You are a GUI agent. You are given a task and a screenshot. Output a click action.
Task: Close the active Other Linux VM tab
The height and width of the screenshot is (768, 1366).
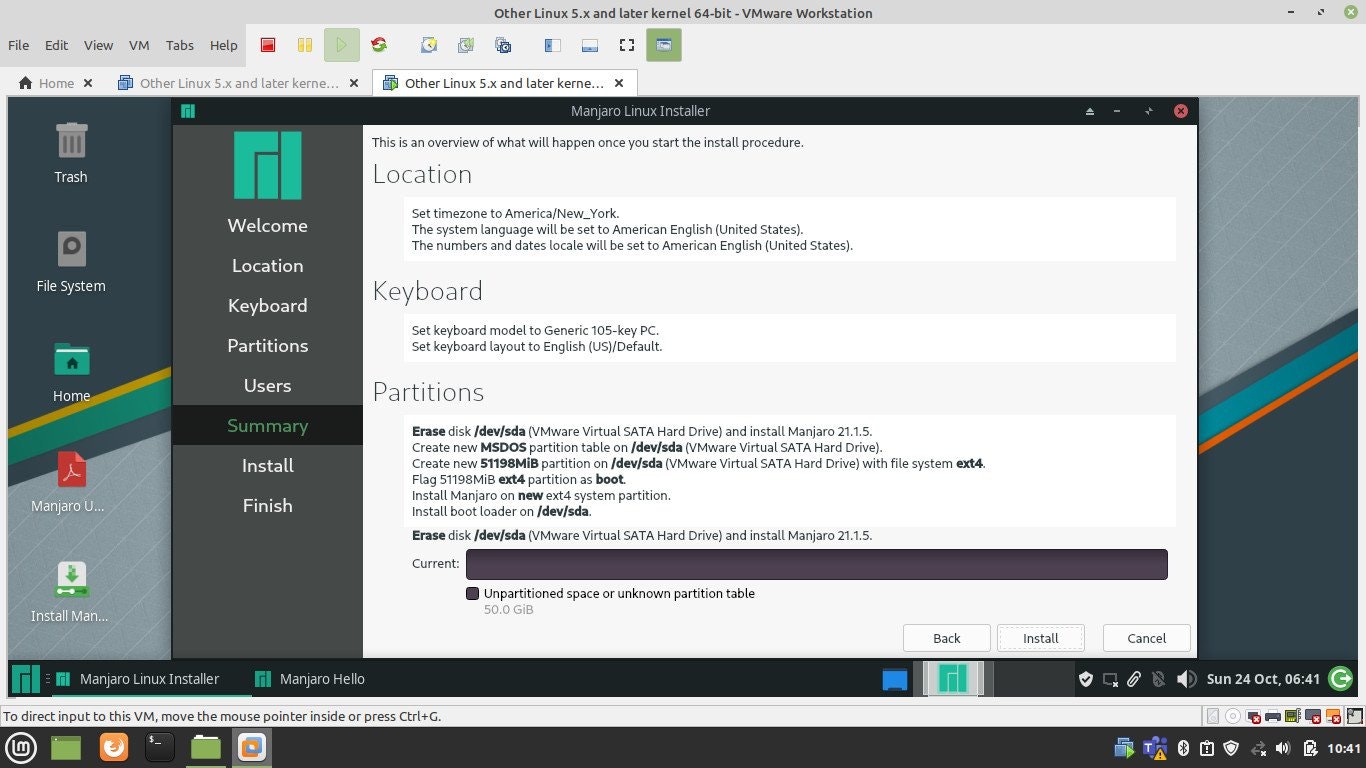click(x=619, y=83)
